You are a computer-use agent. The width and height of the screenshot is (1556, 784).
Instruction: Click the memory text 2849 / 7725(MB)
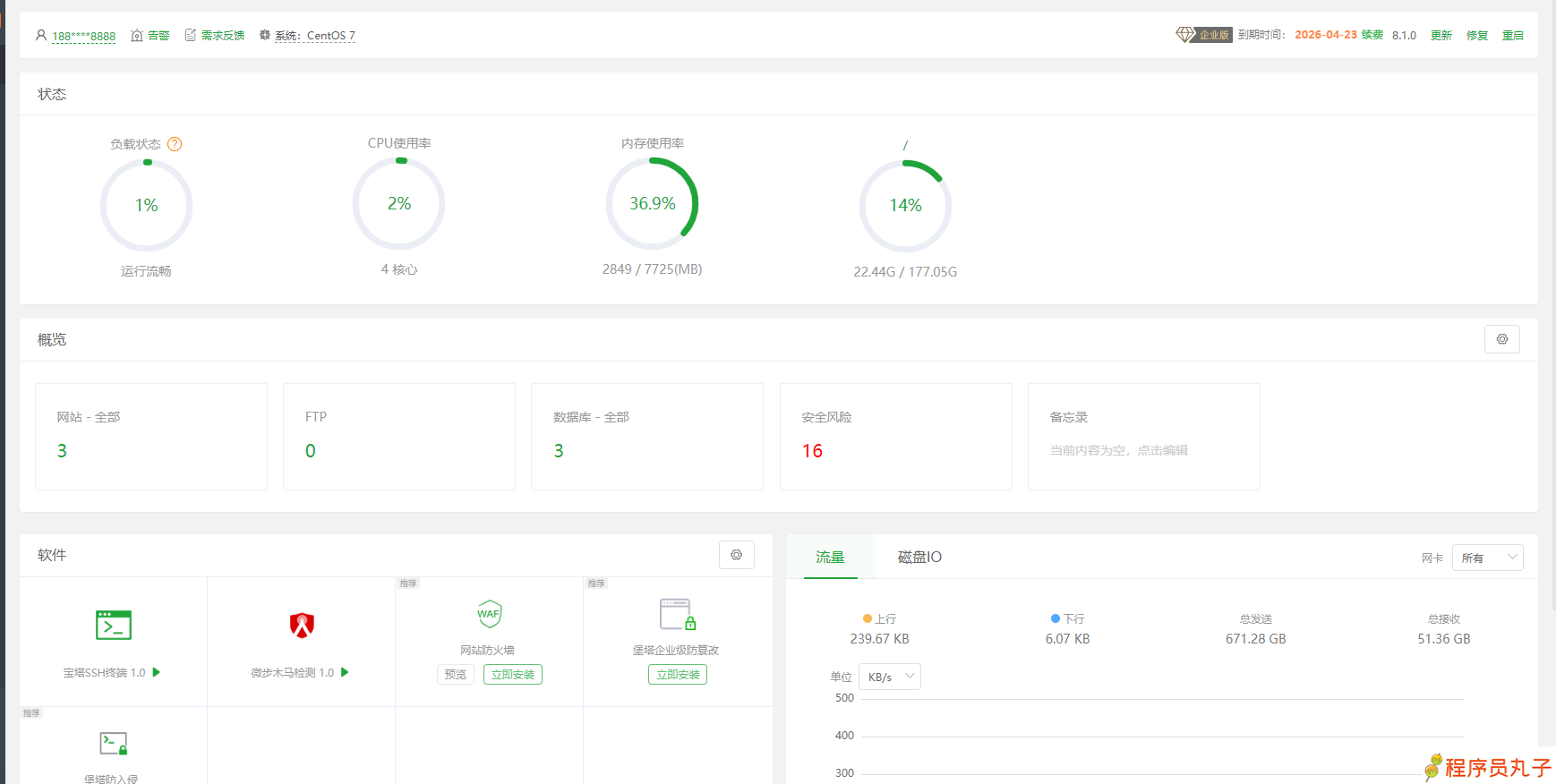[653, 269]
